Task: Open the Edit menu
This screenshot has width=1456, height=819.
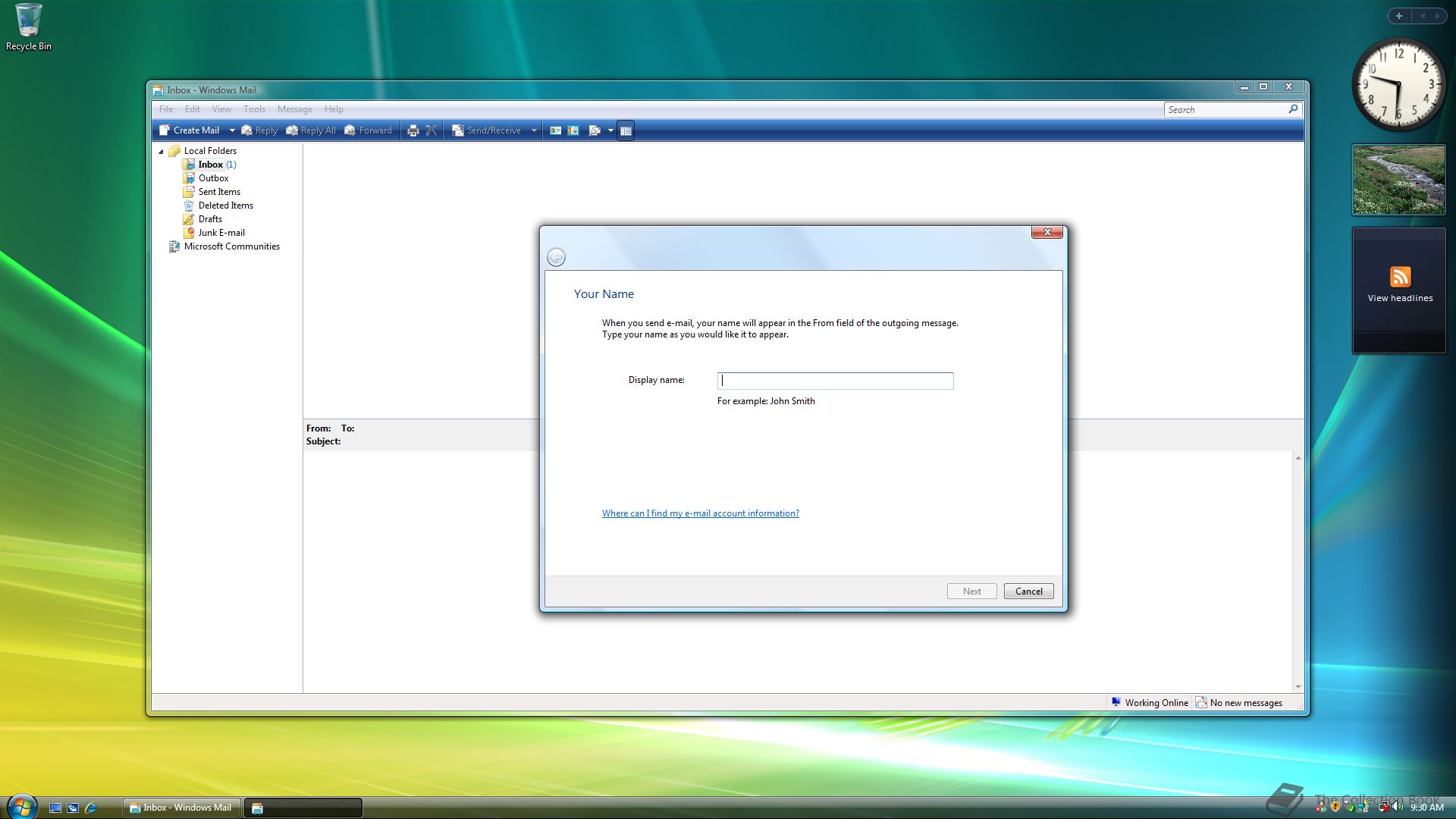Action: 193,109
